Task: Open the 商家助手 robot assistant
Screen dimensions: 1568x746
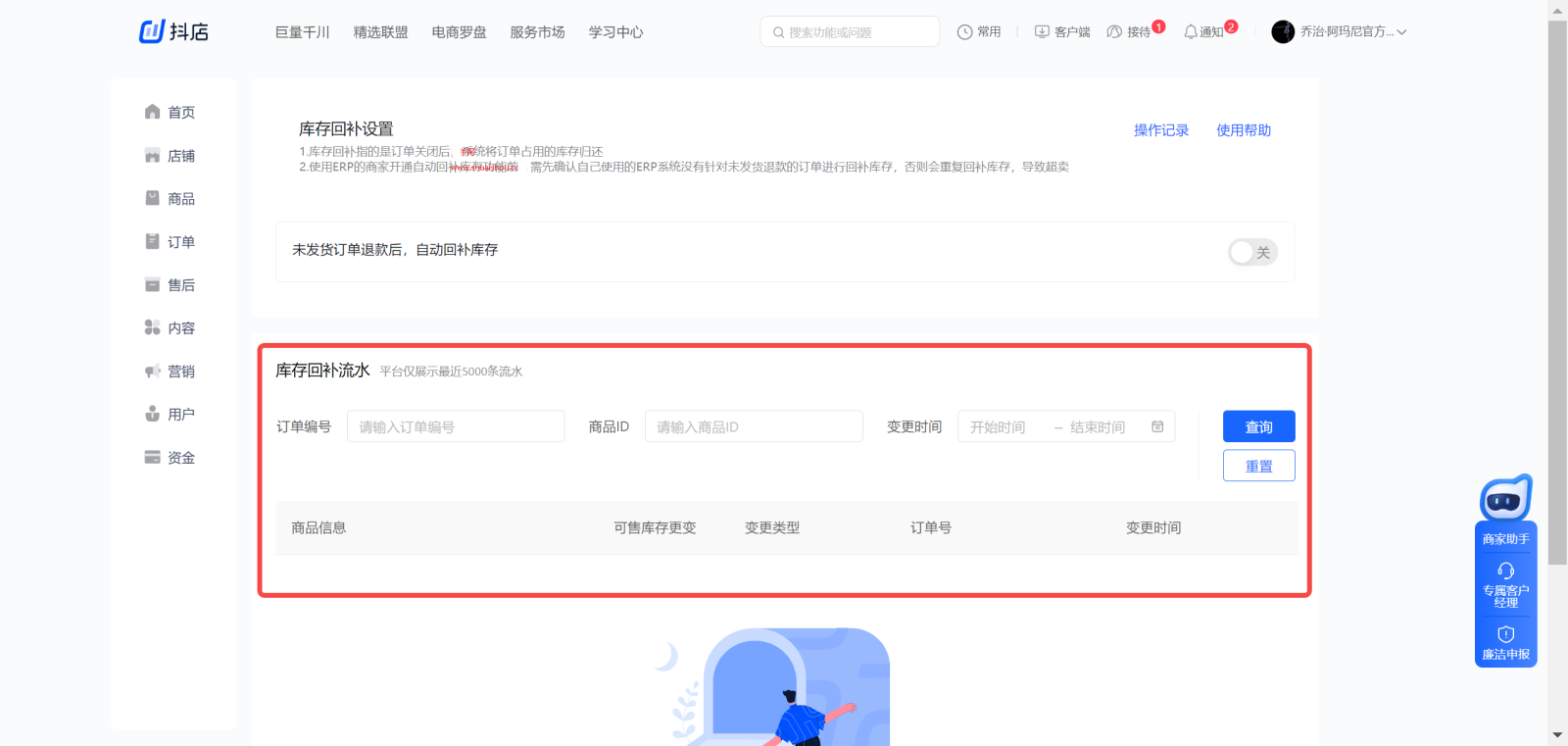Action: (x=1505, y=500)
